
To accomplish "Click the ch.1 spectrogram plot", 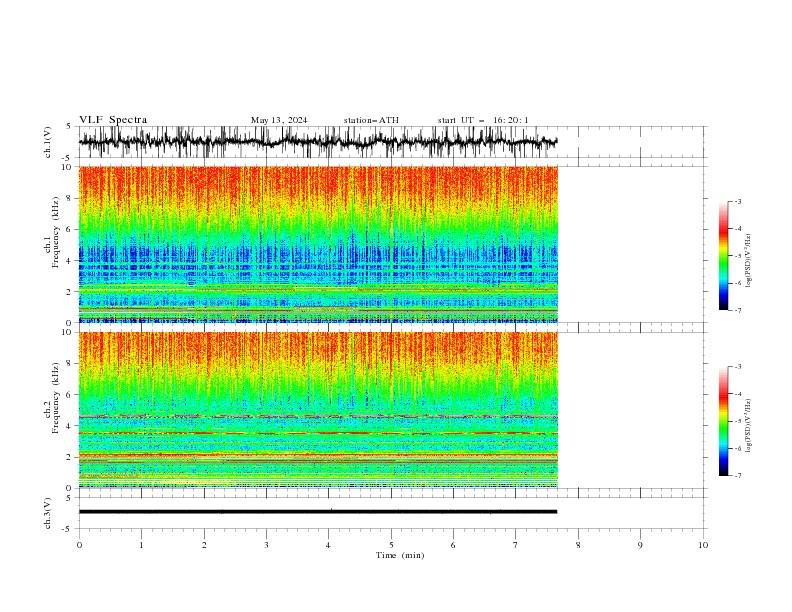I will click(x=318, y=244).
